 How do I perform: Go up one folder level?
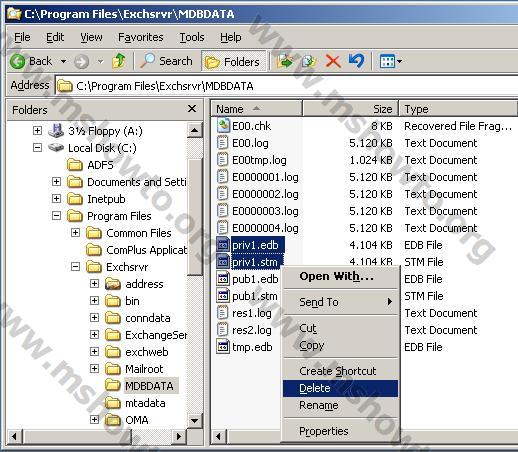(x=119, y=61)
